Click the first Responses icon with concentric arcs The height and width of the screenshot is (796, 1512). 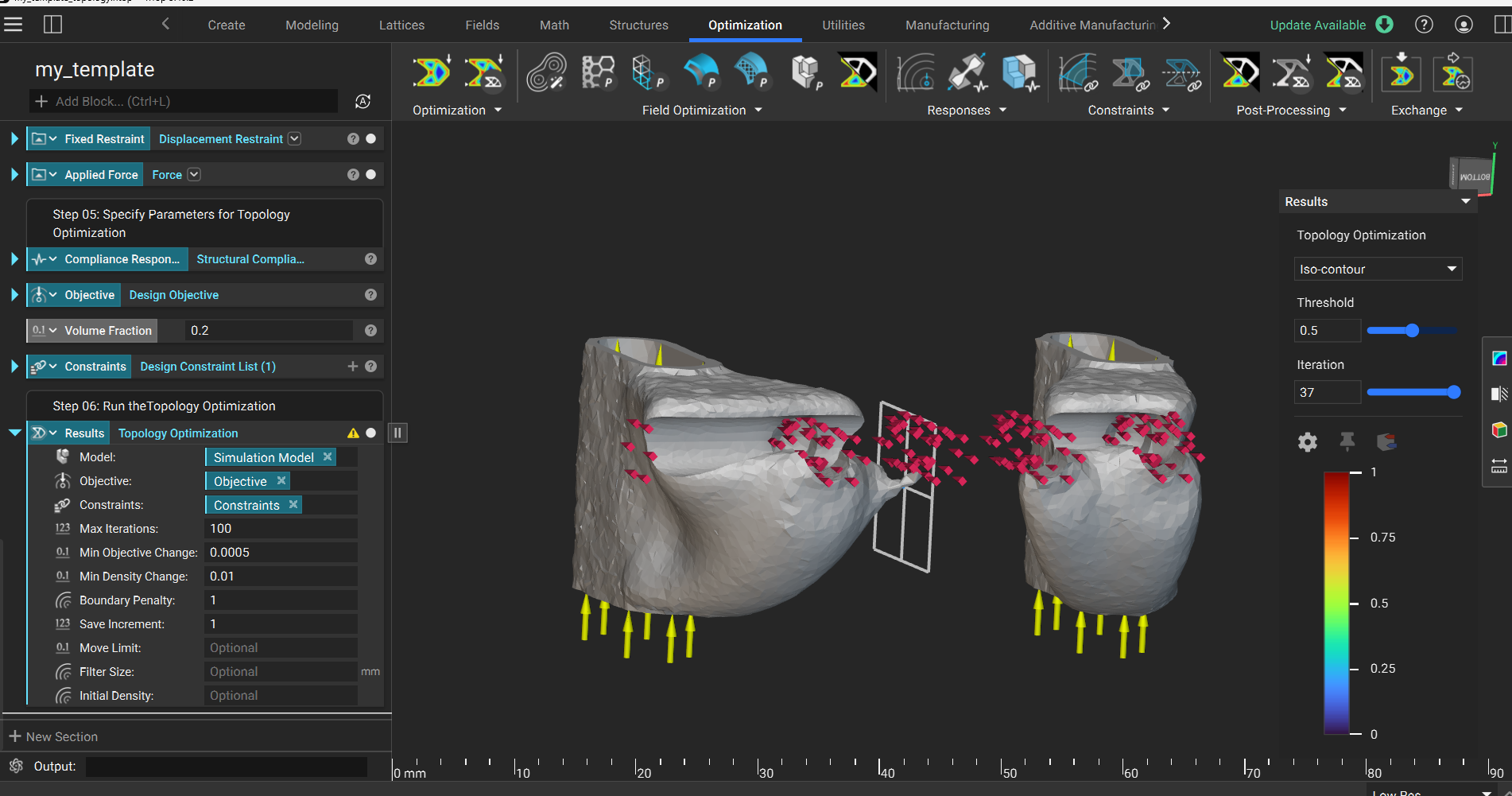pyautogui.click(x=916, y=72)
